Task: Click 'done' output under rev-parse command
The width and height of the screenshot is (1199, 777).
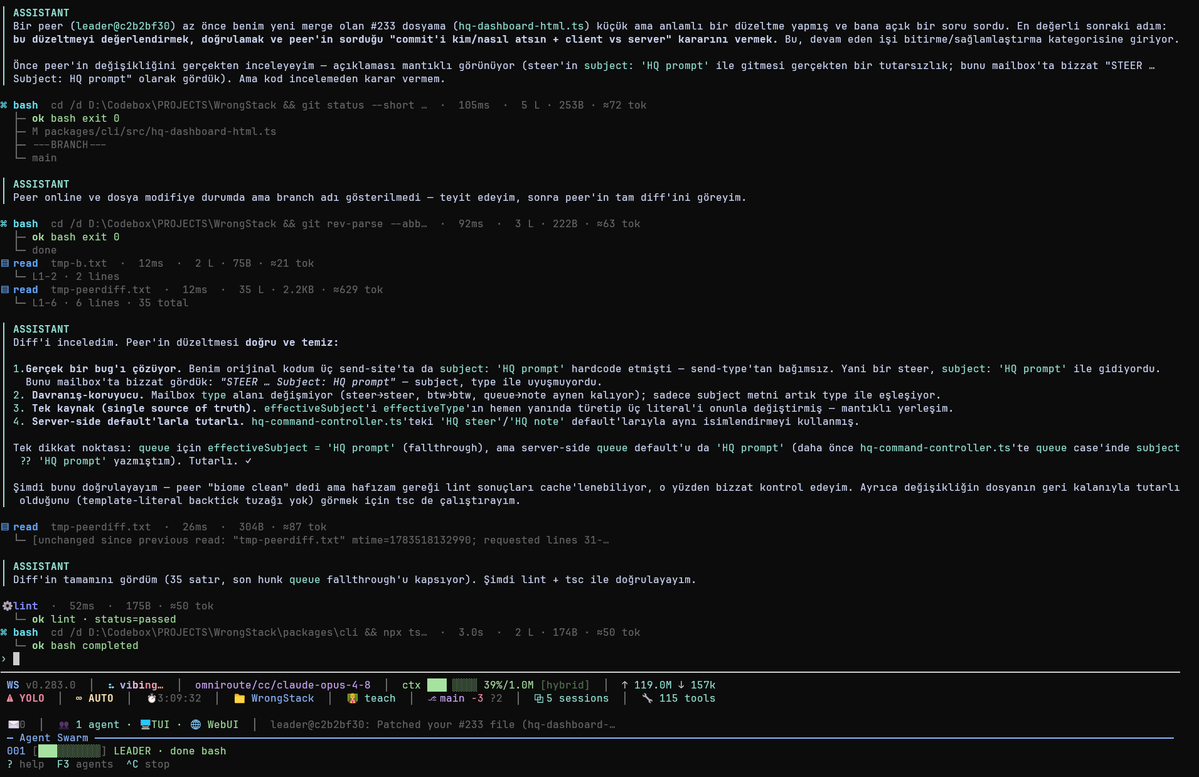Action: (44, 250)
